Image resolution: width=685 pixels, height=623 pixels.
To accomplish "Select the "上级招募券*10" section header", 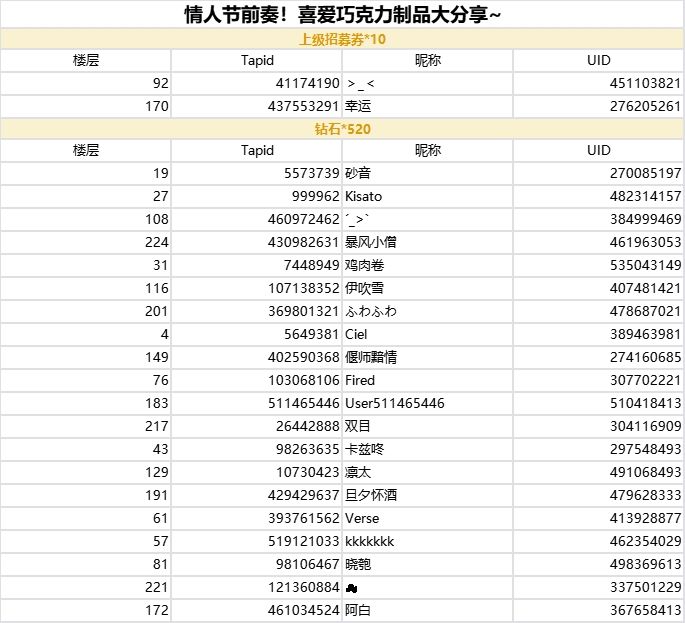I will tap(343, 39).
